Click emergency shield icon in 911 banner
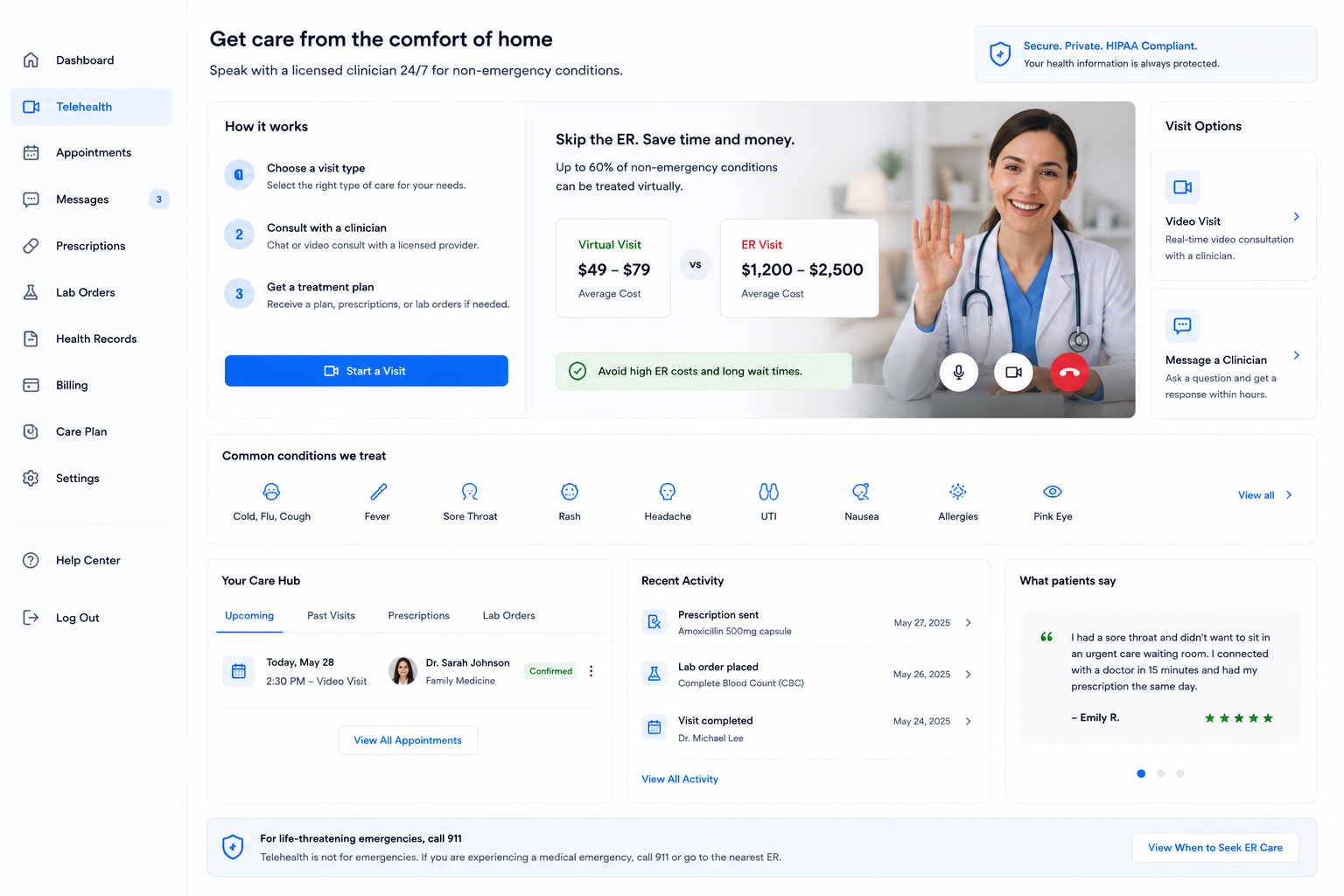 click(233, 847)
